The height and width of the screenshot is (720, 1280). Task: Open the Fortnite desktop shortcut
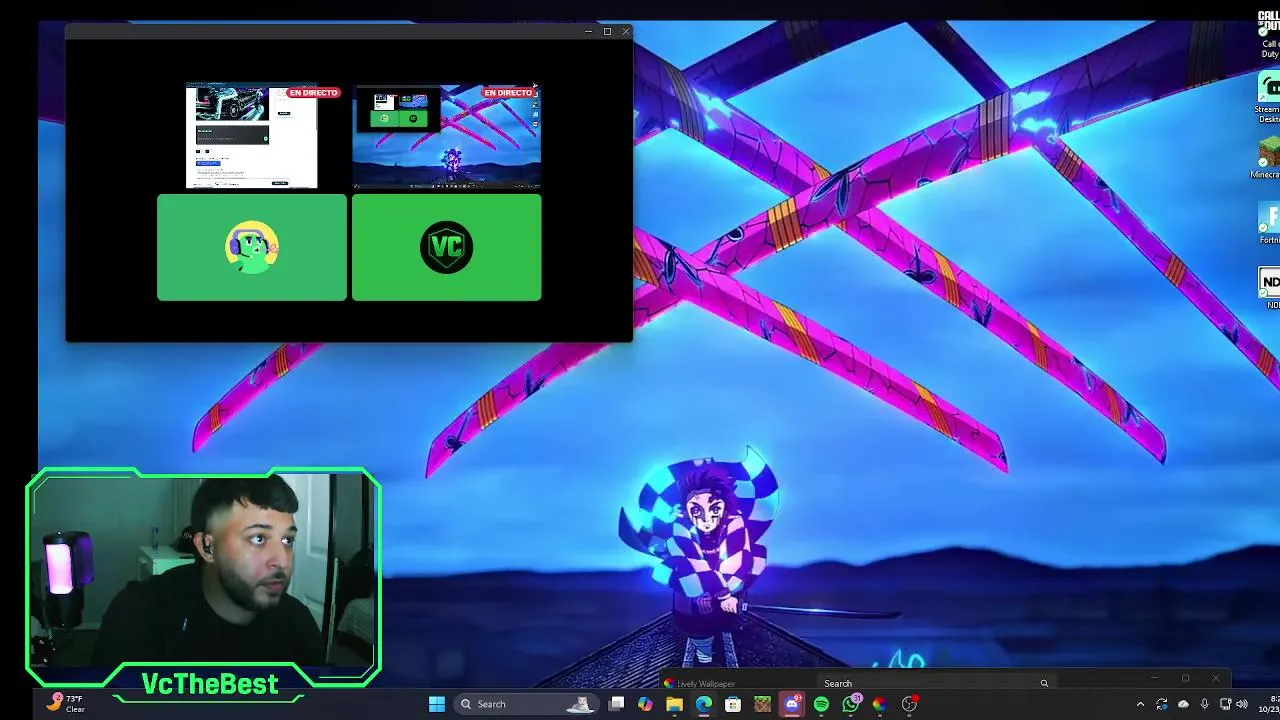coord(1269,223)
